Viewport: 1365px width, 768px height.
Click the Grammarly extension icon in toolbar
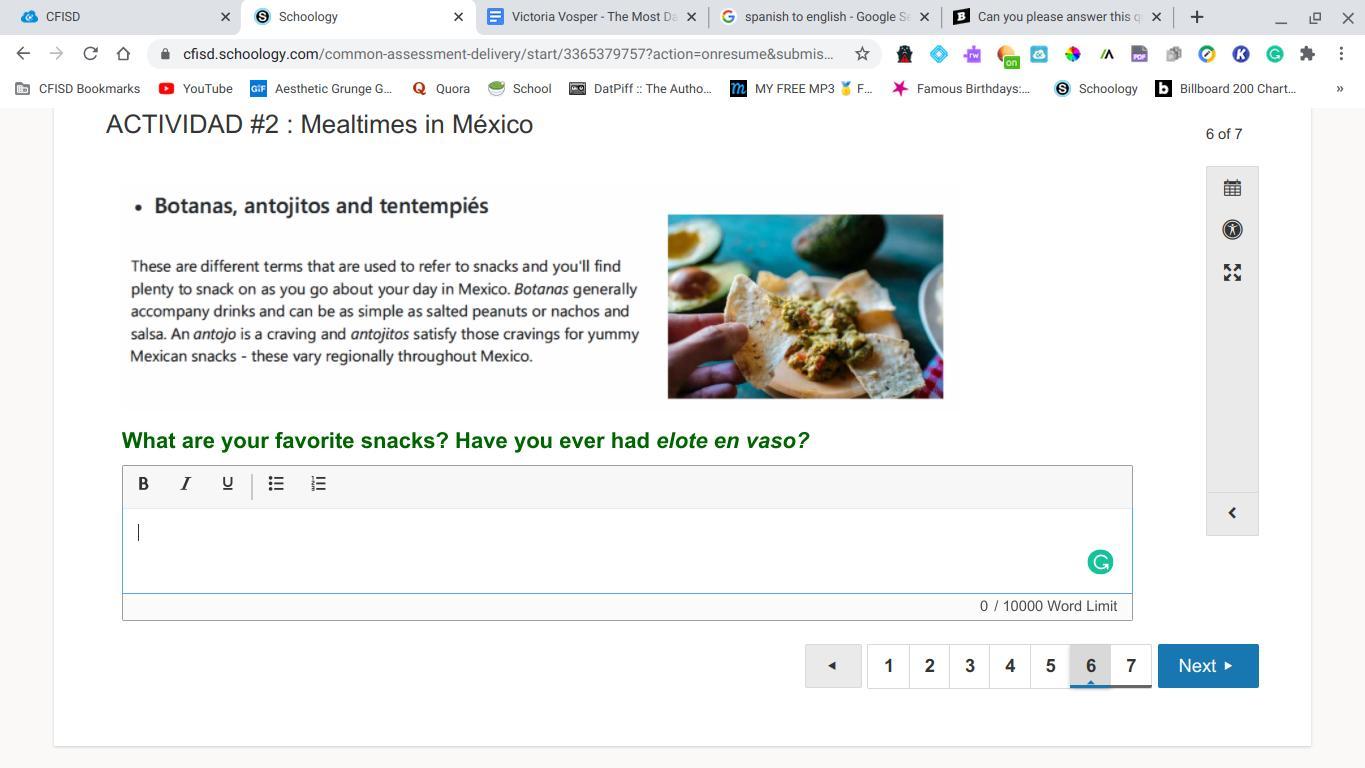1274,54
